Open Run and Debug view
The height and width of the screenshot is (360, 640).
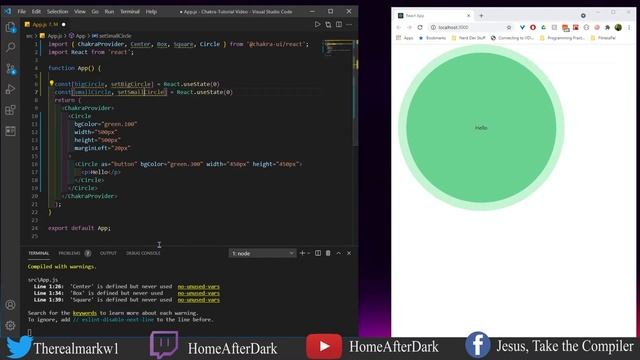[x=11, y=89]
